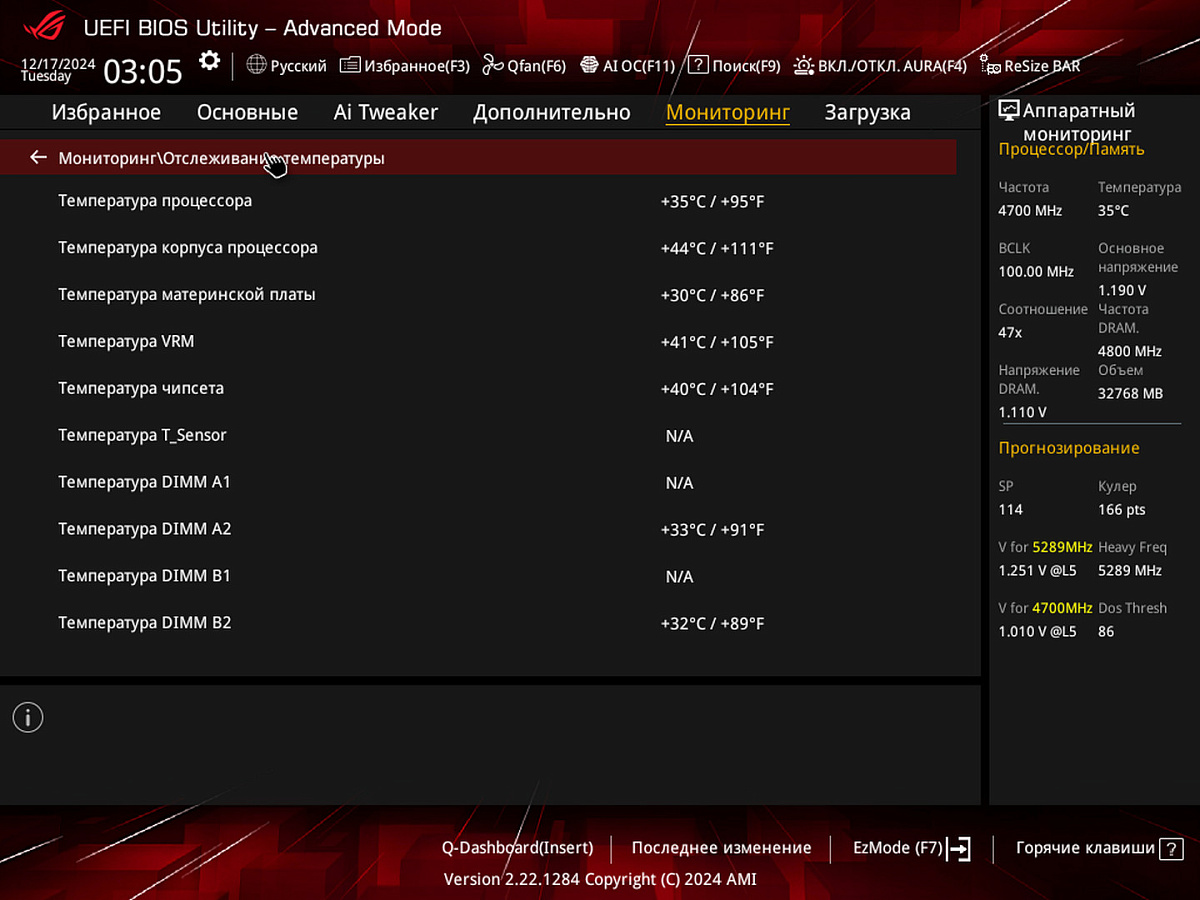Click the +44°C / +111°F value
Image resolution: width=1200 pixels, height=900 pixels.
coord(717,249)
